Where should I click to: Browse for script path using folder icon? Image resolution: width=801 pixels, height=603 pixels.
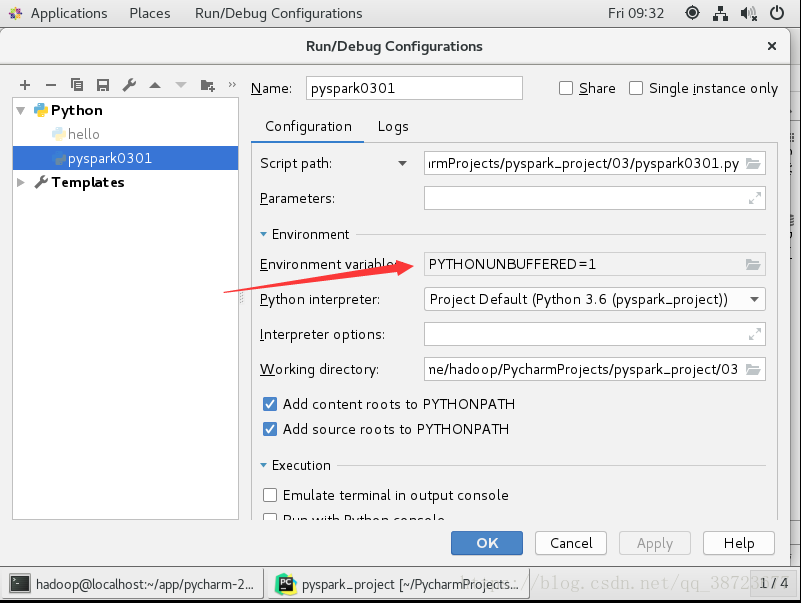click(x=752, y=164)
